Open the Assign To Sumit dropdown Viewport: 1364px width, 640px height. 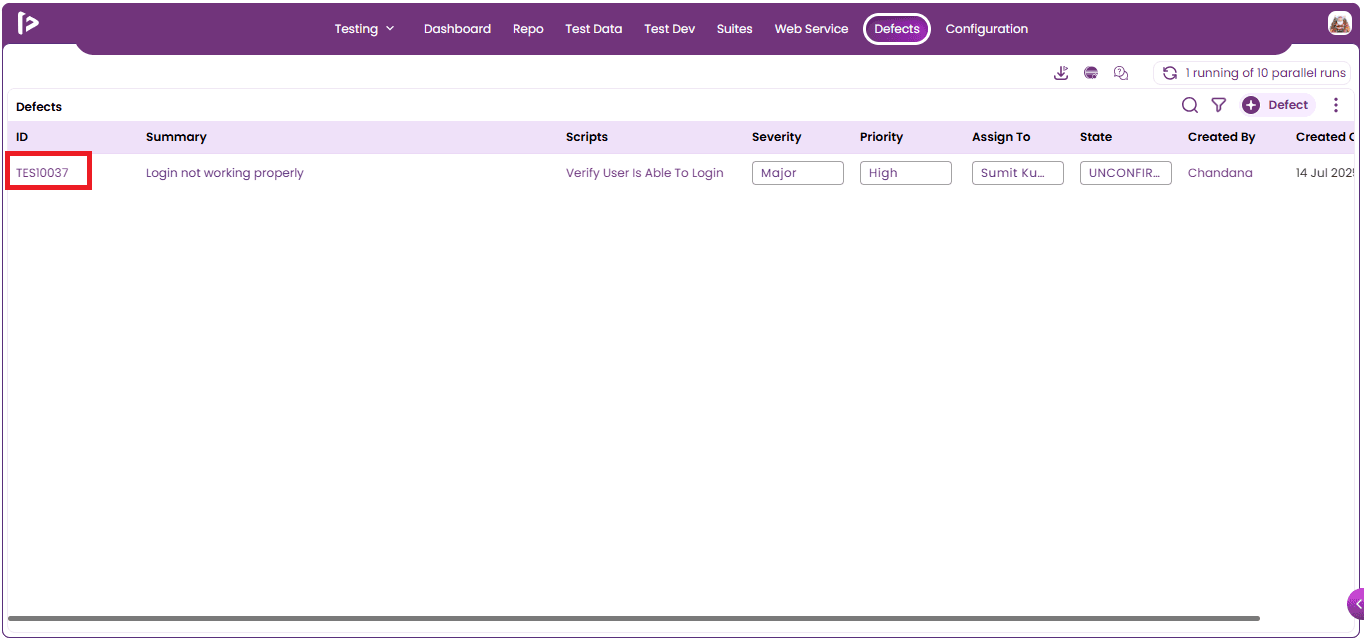click(1018, 173)
